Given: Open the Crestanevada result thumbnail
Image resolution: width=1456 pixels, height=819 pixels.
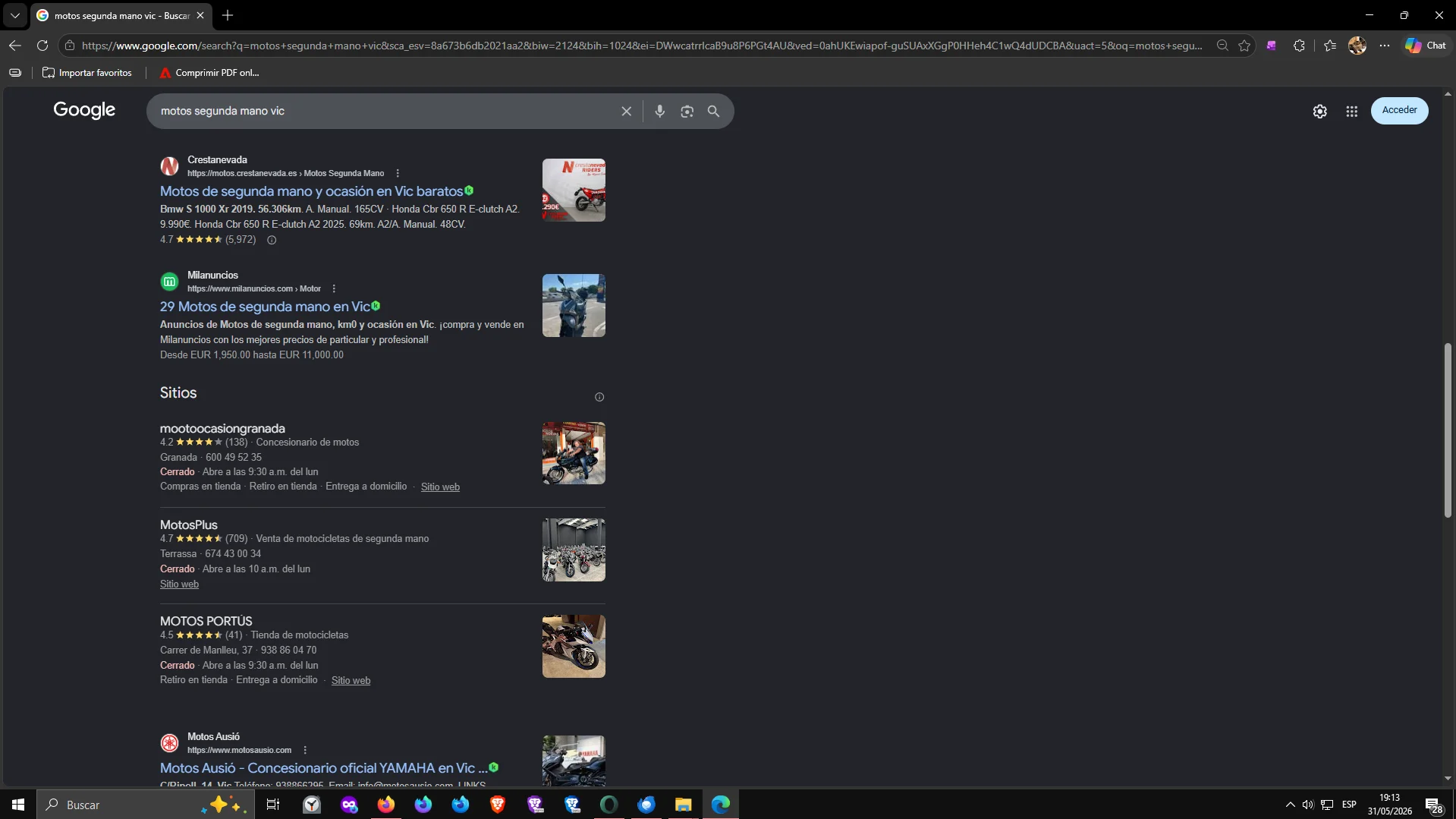Looking at the screenshot, I should point(574,190).
